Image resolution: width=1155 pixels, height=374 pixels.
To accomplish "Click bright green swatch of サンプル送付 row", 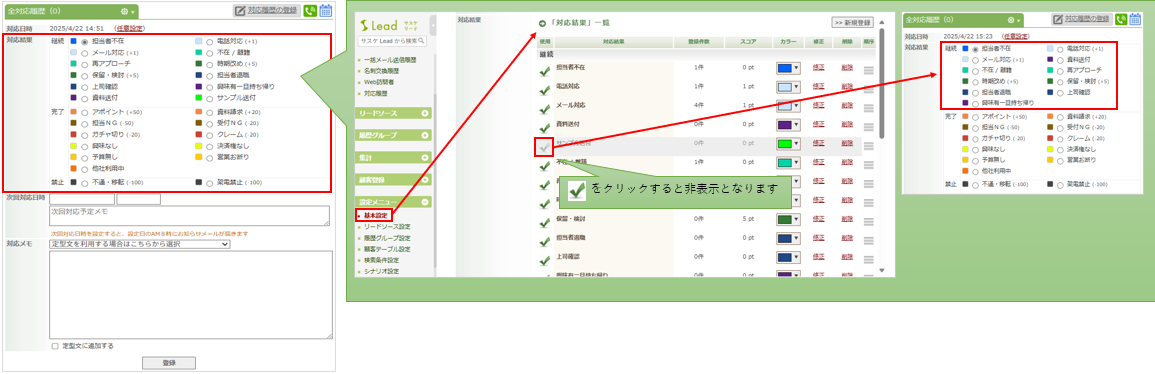I will coord(784,144).
